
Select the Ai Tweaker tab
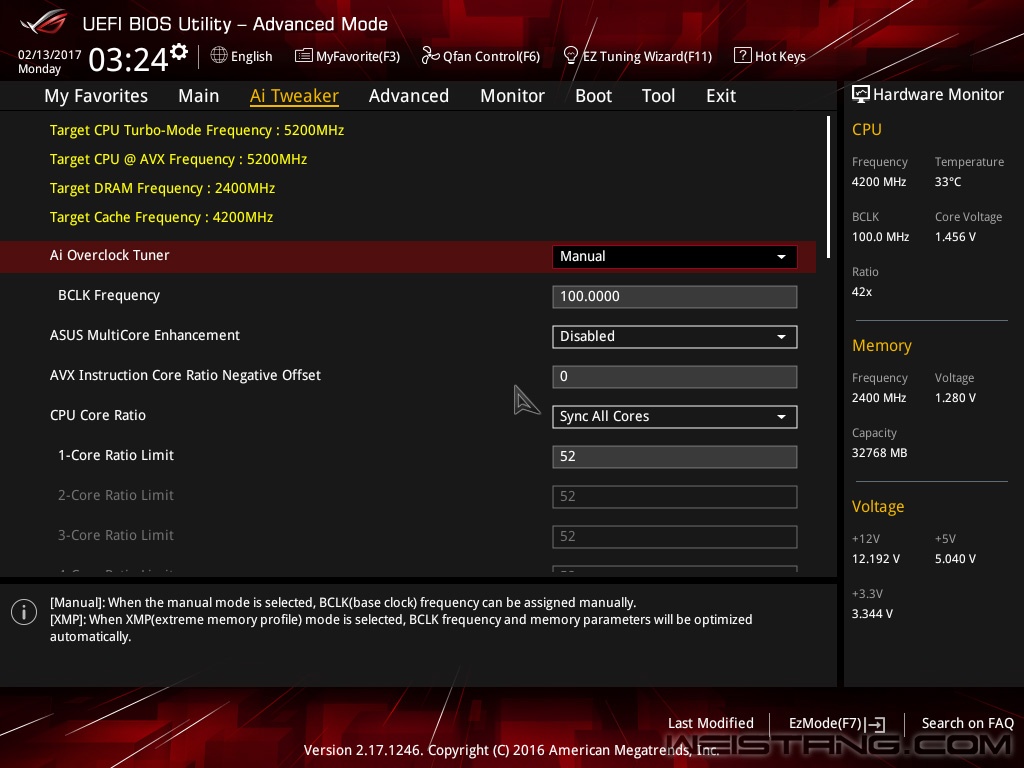coord(294,96)
